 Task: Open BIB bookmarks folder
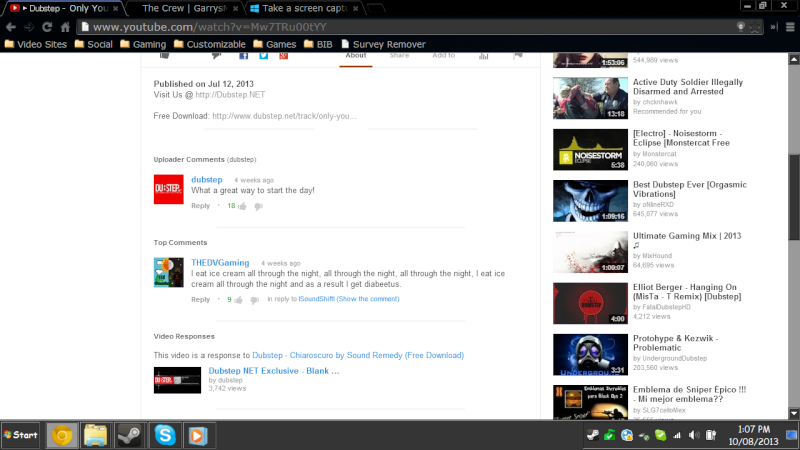click(318, 44)
